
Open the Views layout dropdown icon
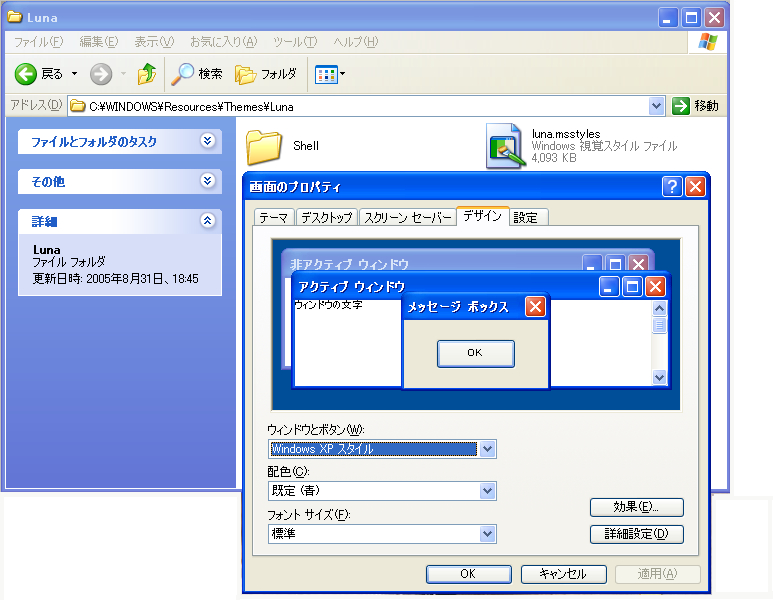(330, 74)
